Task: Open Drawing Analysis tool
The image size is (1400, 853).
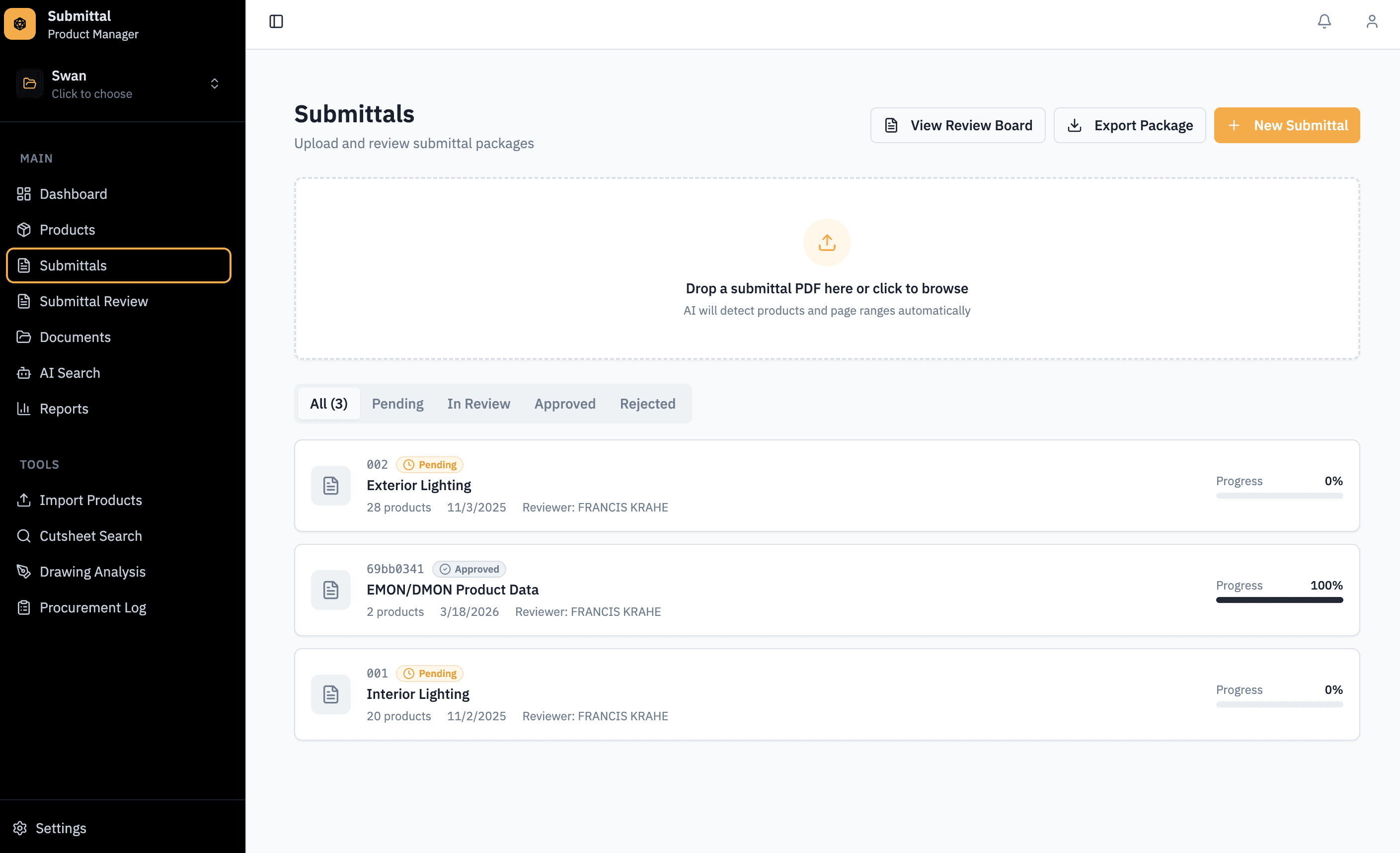Action: (92, 572)
